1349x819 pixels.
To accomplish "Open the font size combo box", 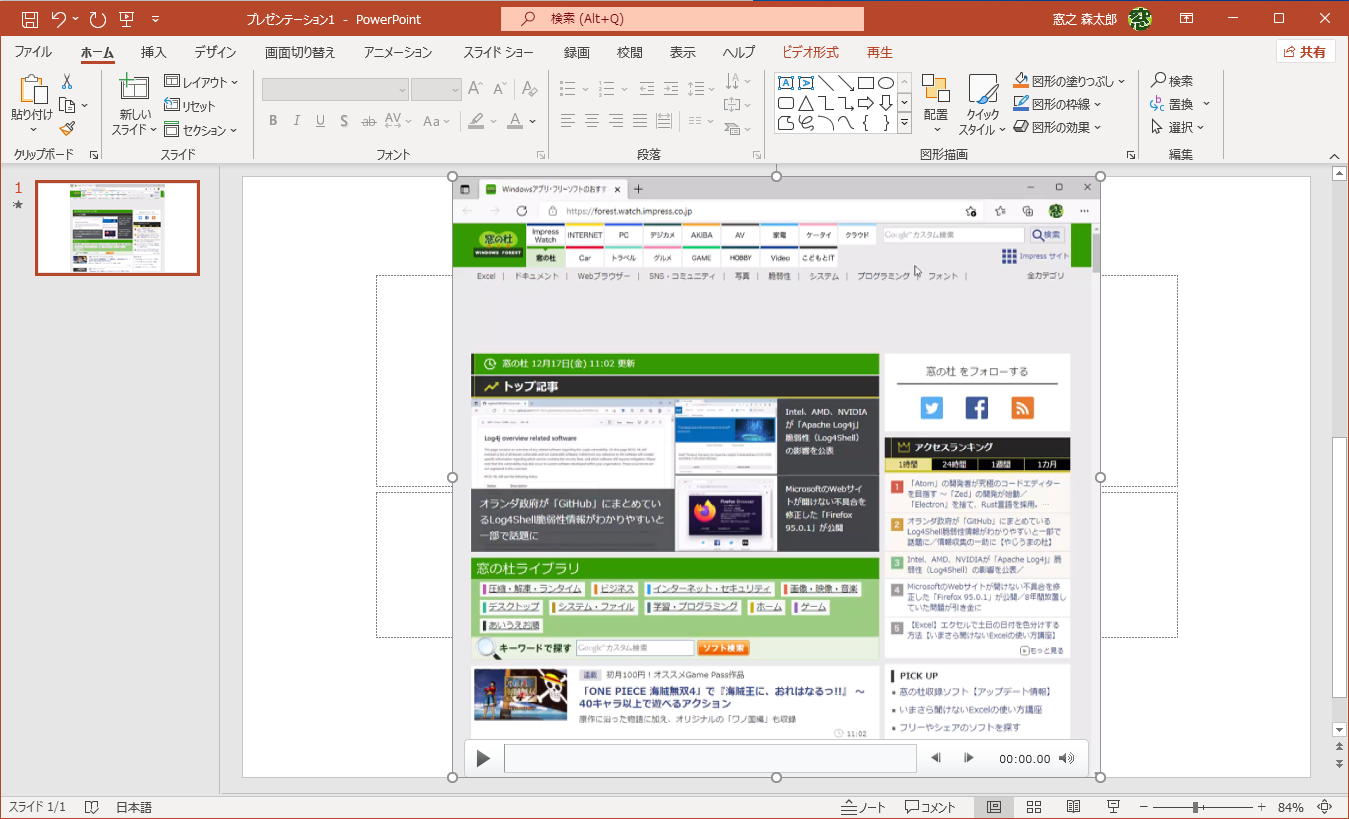I will pos(436,89).
